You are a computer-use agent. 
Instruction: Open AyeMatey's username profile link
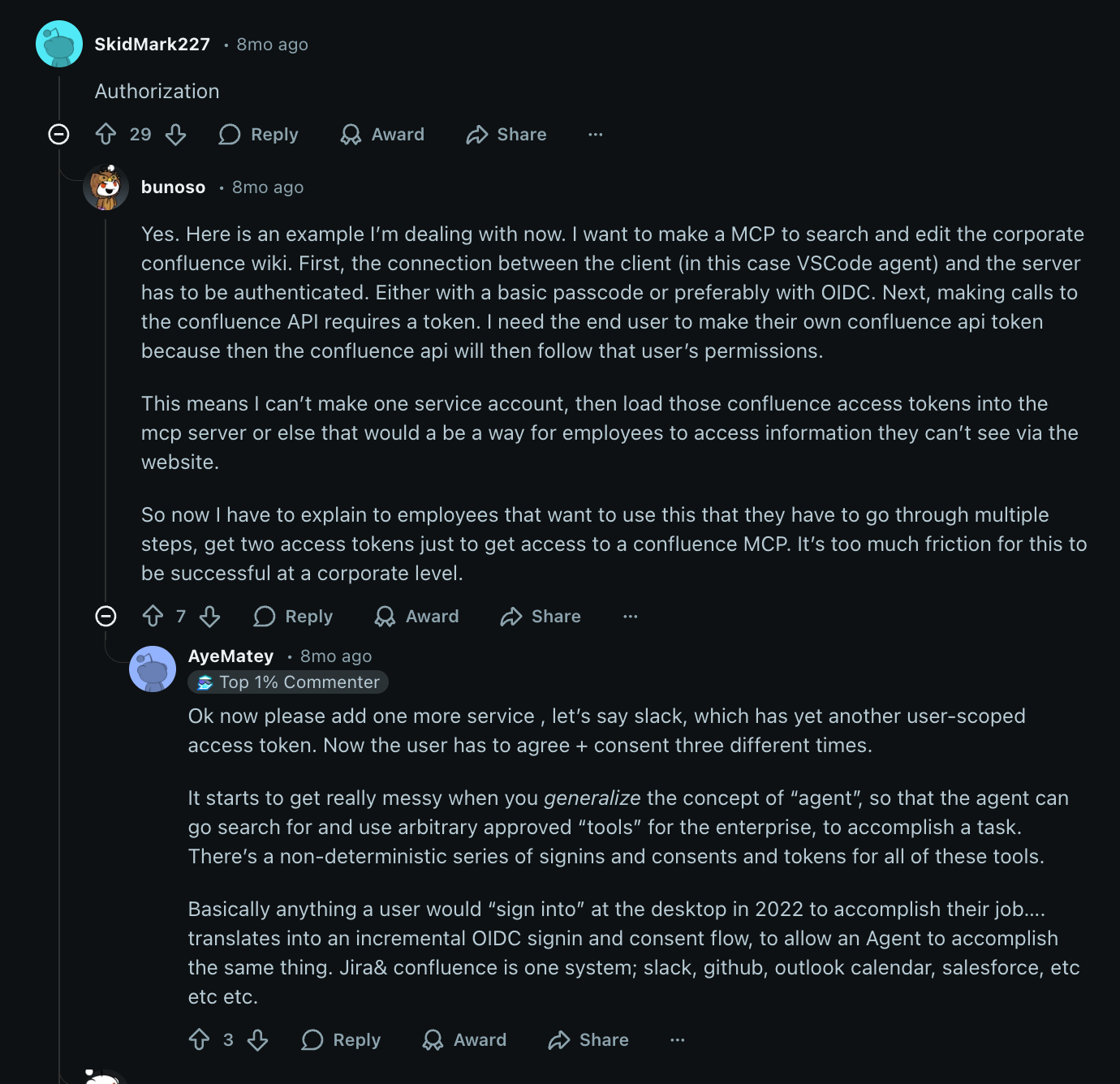click(x=230, y=656)
